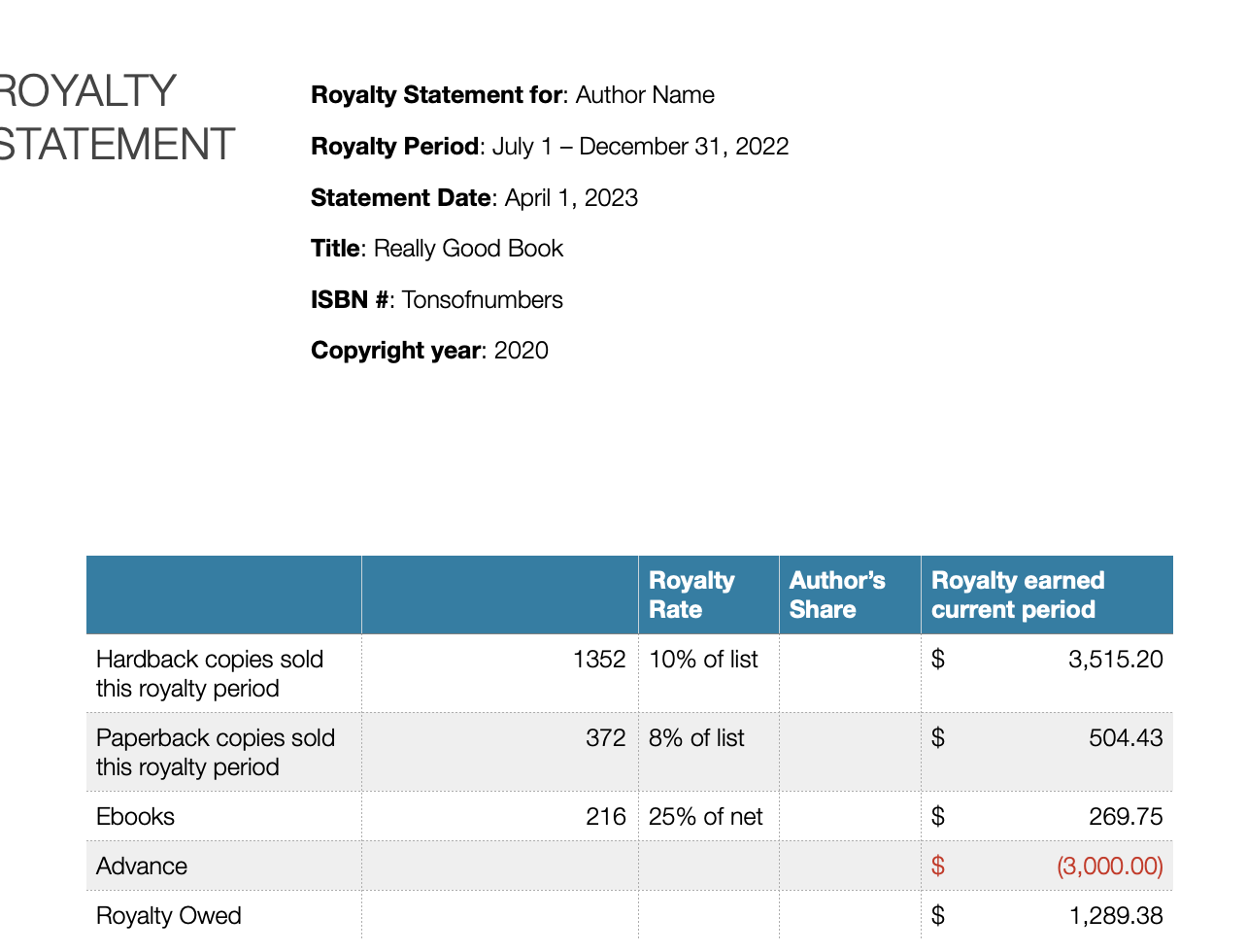Viewport: 1247px width, 952px height.
Task: Click the 'ROYALTY STATEMENT' heading
Action: coord(117,118)
